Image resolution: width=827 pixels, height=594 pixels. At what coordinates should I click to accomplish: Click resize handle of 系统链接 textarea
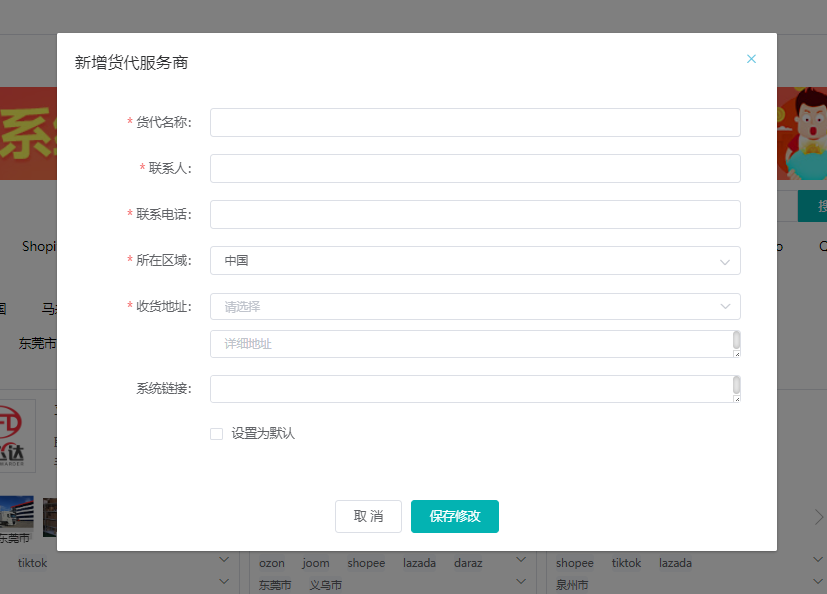click(x=737, y=398)
